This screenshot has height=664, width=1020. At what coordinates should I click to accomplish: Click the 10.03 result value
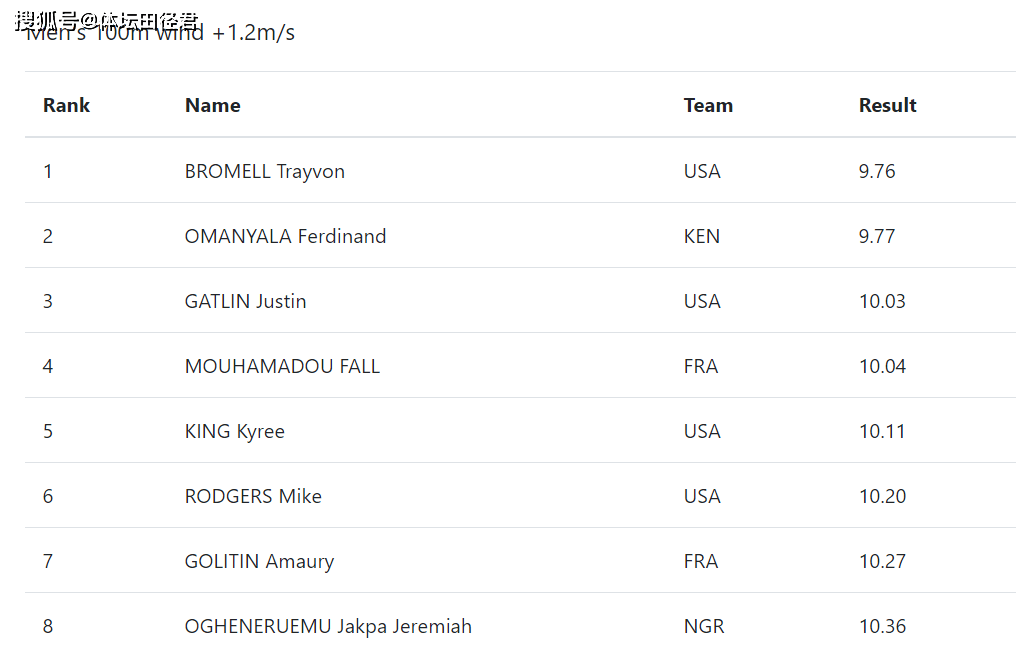coord(882,301)
